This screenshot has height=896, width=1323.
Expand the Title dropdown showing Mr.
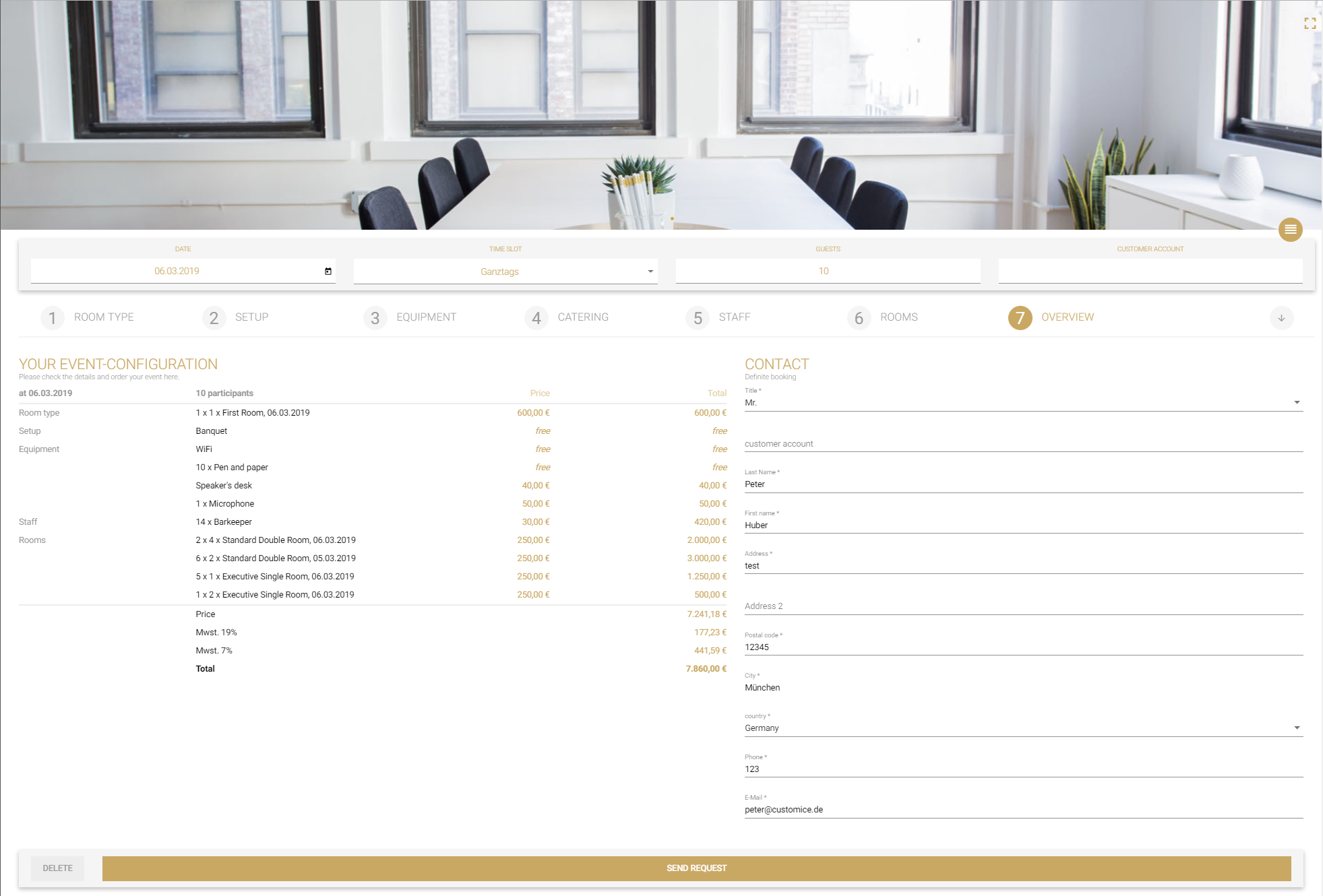pos(1024,403)
